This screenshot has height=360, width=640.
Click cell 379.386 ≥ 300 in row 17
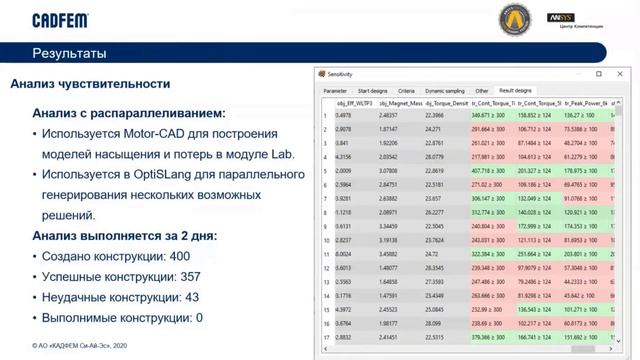[493, 338]
